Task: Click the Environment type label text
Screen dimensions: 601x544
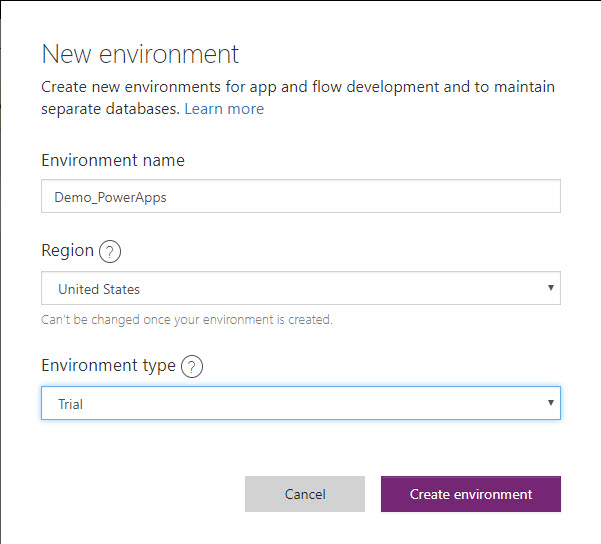Action: tap(108, 366)
